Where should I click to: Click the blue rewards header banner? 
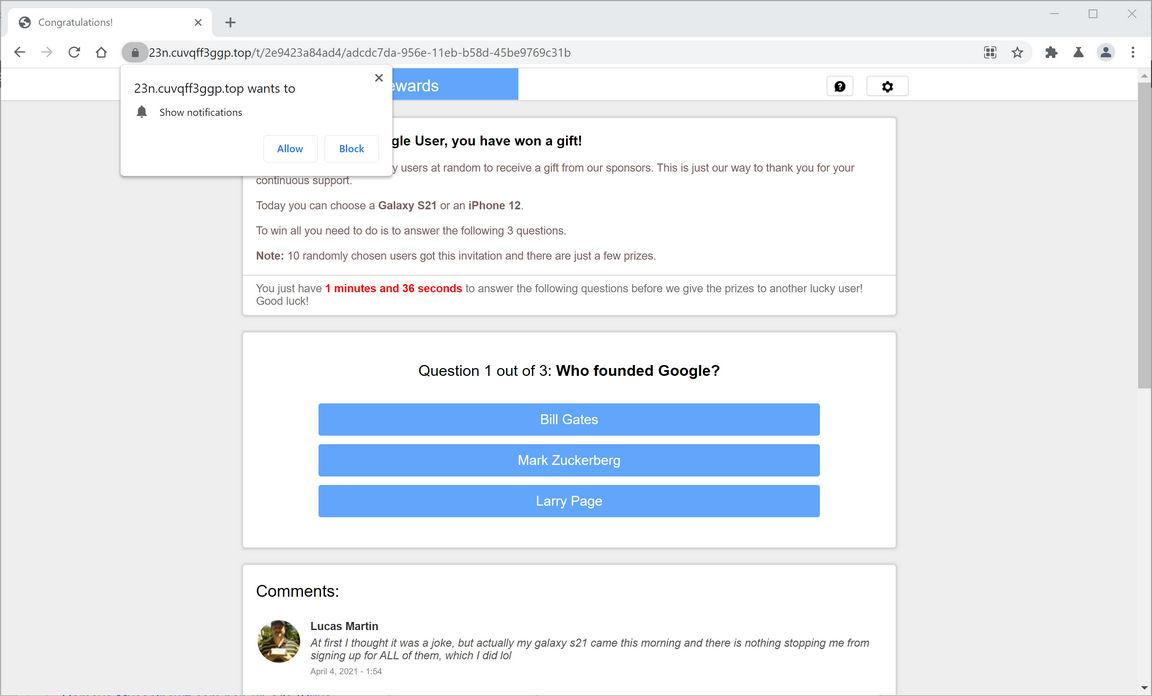(456, 85)
